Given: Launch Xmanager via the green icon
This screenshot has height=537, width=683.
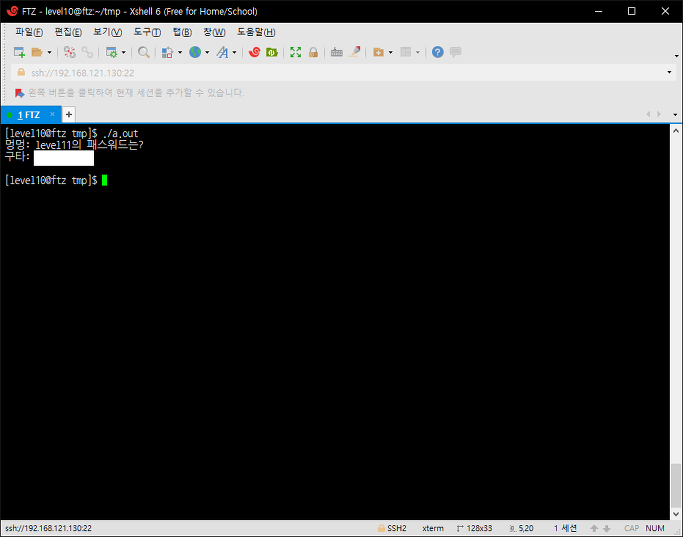Looking at the screenshot, I should 272,52.
